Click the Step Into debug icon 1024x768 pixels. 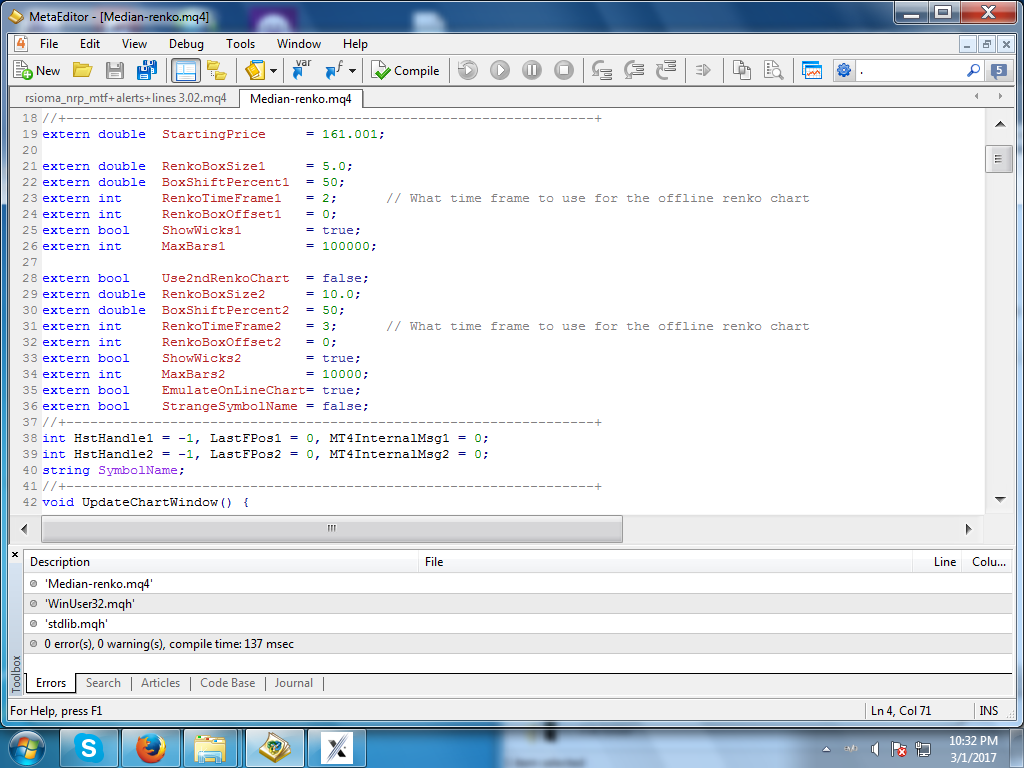[602, 71]
